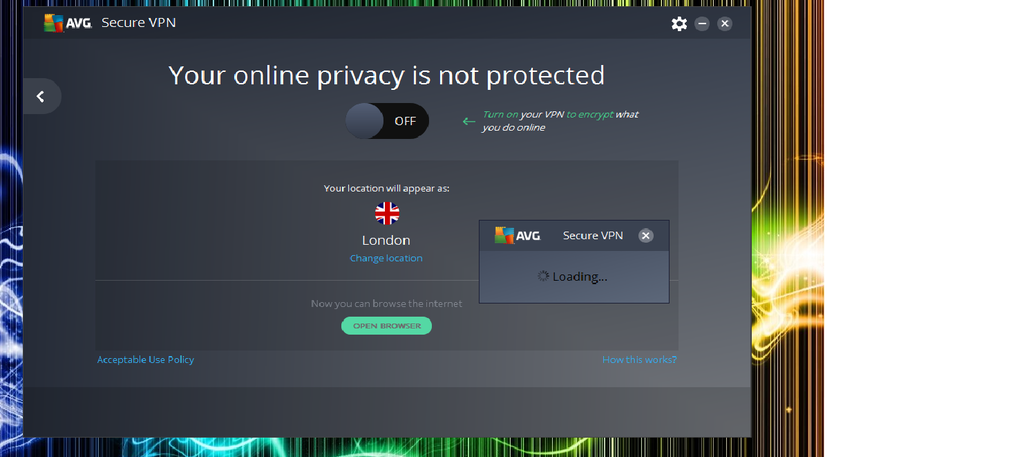Open the Change location link
This screenshot has height=457, width=1024.
coord(386,258)
